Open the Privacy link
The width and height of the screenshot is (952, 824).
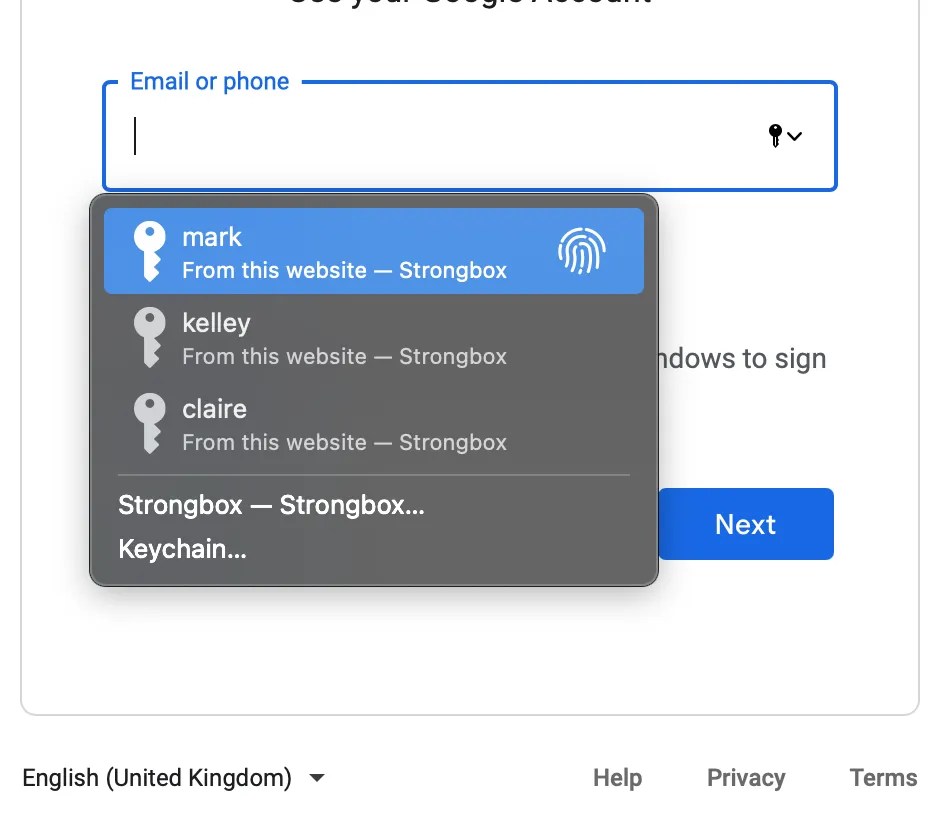point(745,777)
